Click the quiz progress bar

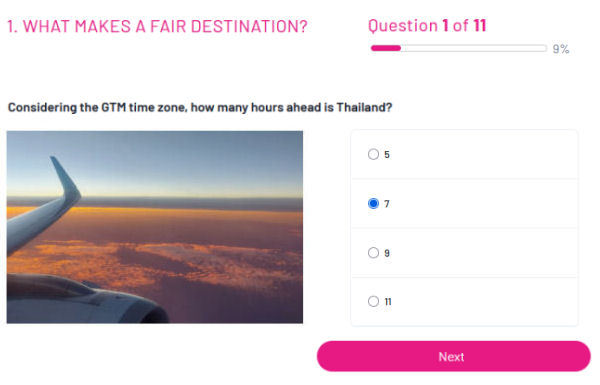458,48
